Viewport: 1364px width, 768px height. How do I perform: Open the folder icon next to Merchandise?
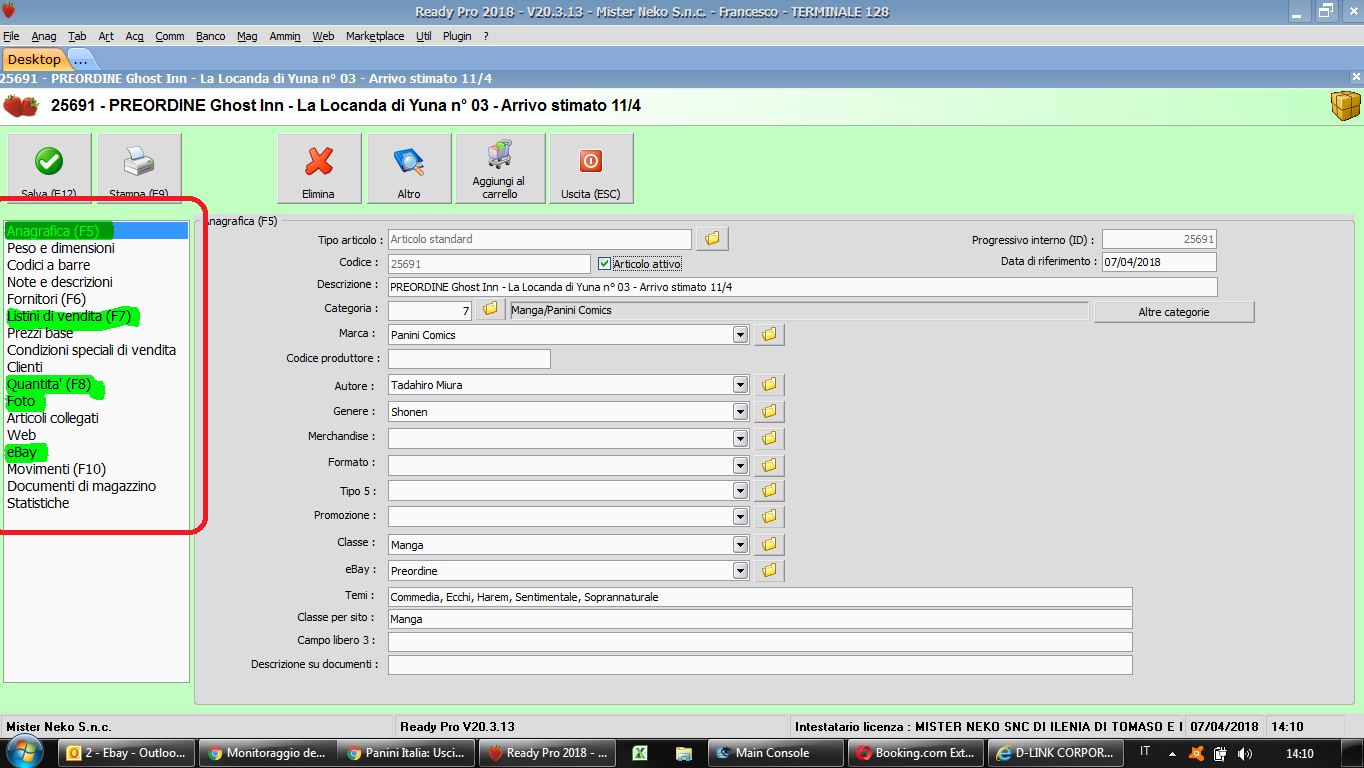point(769,438)
